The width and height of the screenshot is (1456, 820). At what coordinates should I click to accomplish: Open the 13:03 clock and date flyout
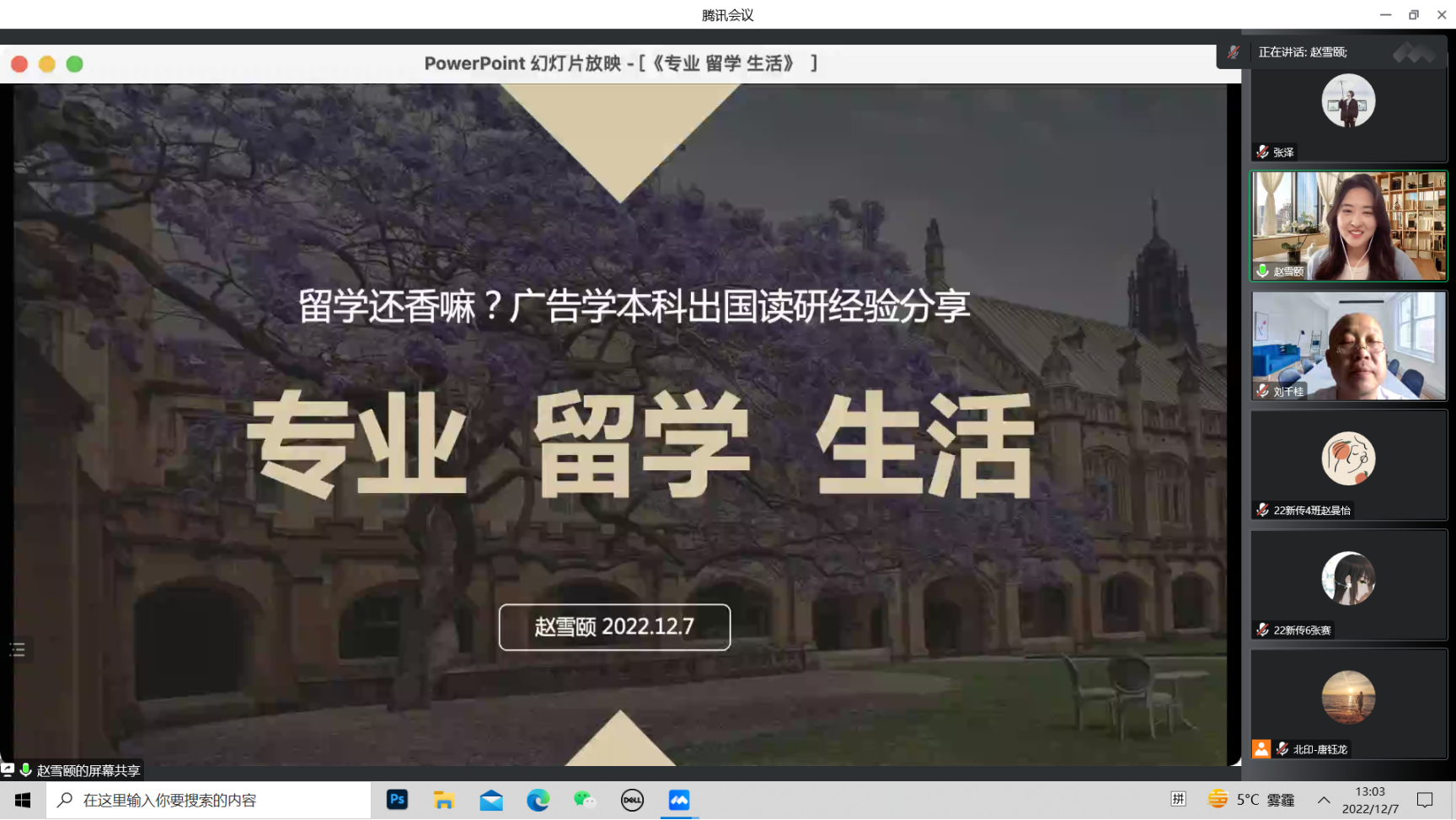pos(1370,800)
